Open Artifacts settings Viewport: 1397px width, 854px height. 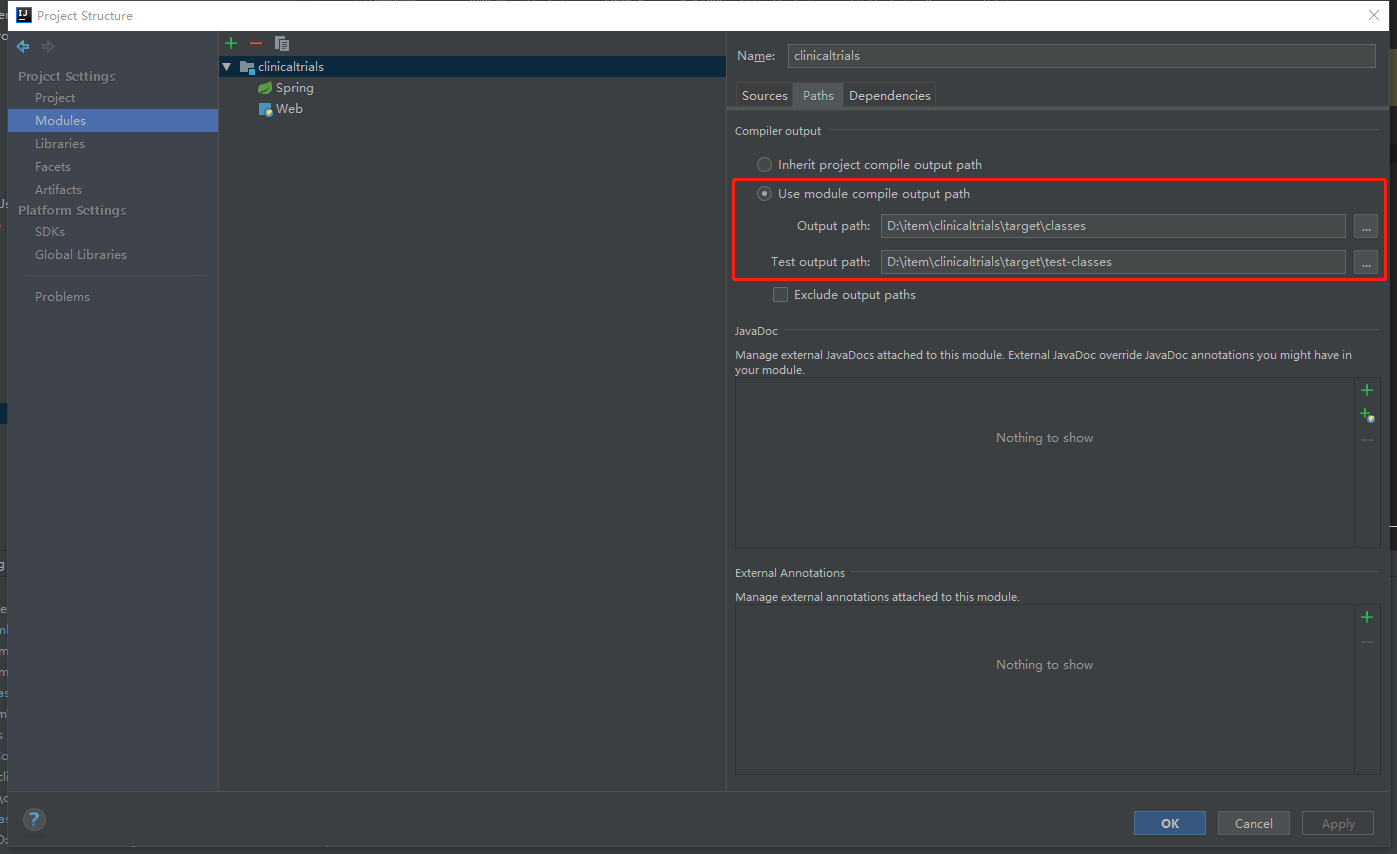58,189
